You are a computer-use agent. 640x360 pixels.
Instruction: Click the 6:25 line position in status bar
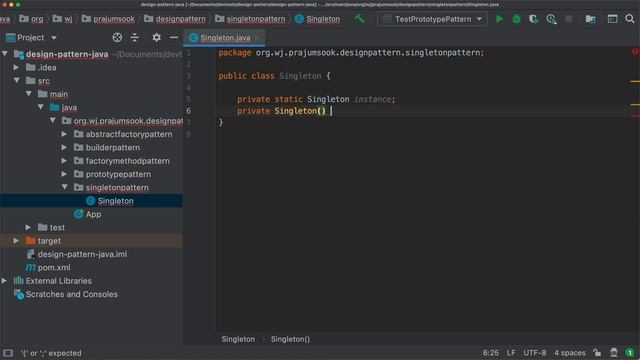point(490,353)
